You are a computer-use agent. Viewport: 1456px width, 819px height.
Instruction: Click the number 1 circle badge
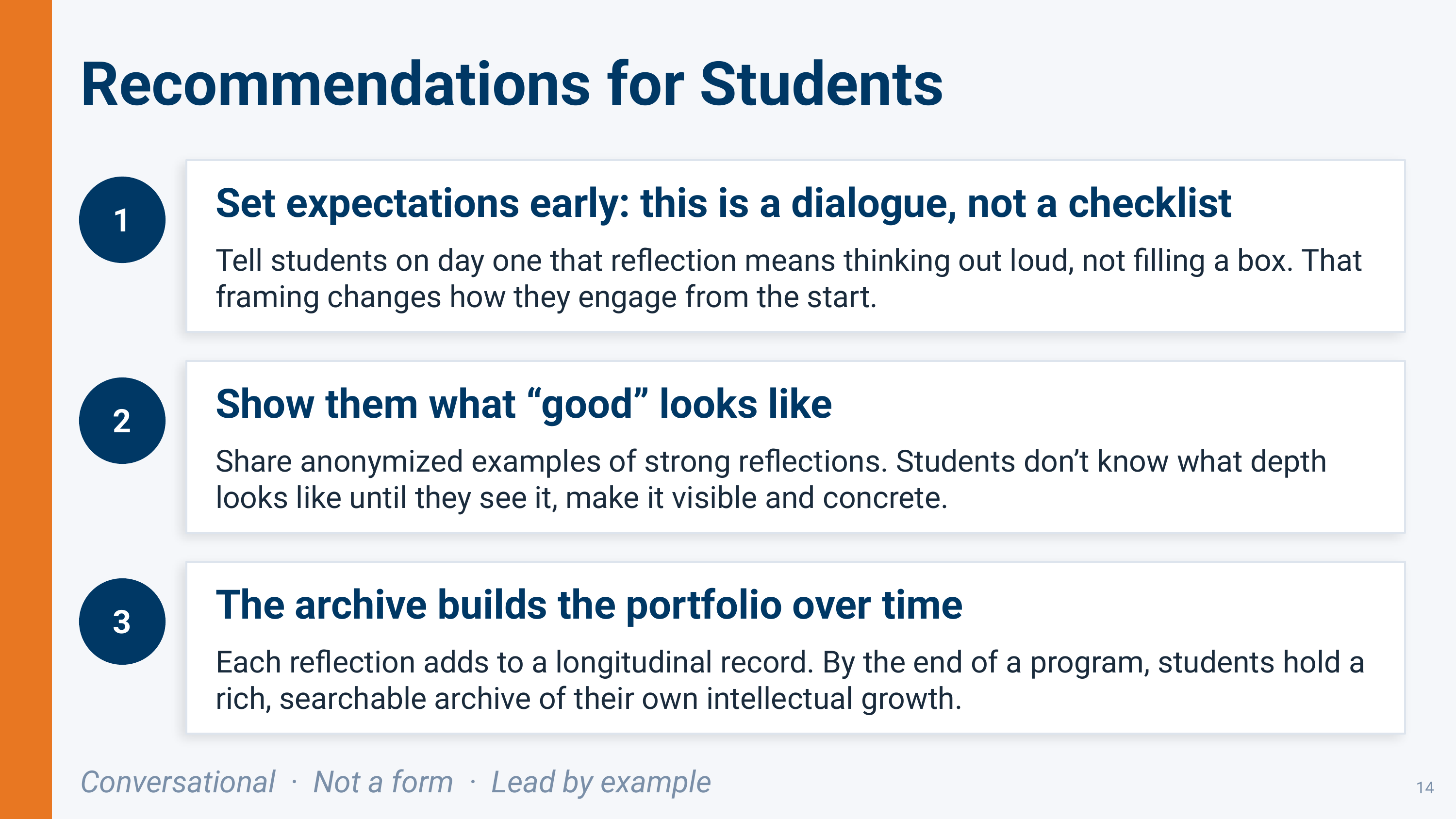point(122,220)
